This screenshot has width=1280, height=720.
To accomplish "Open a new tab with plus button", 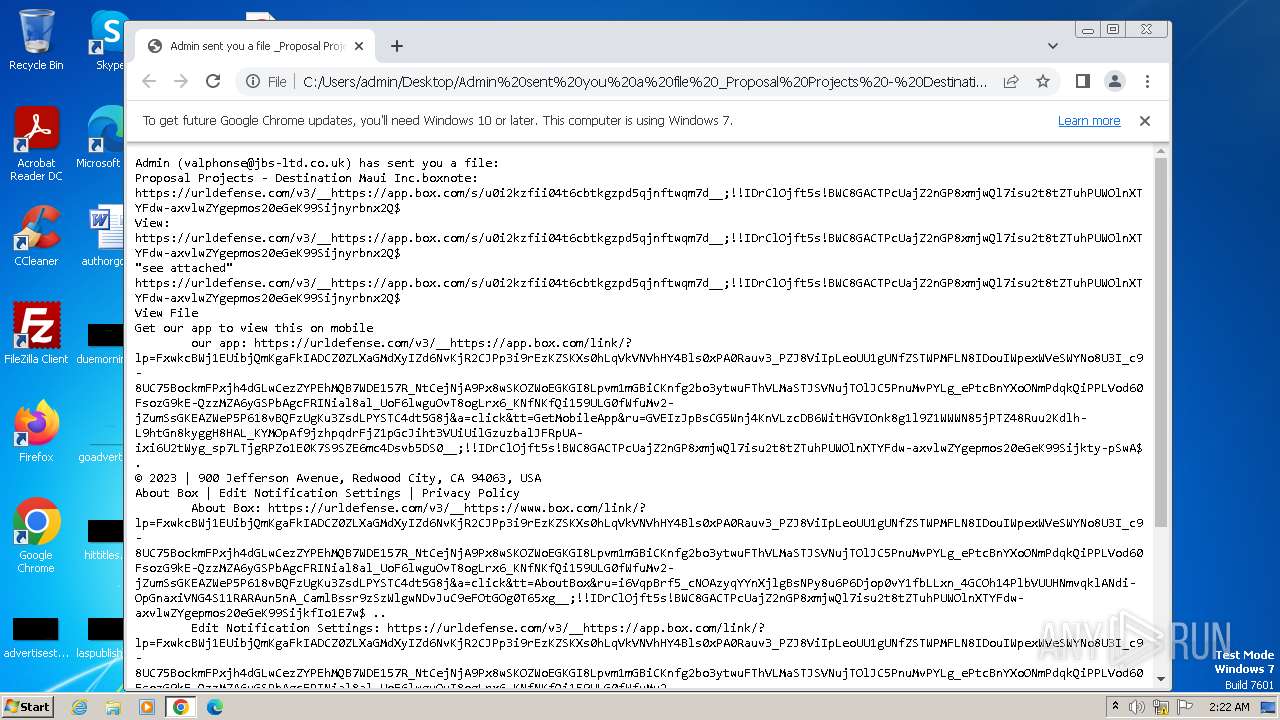I will coord(397,46).
